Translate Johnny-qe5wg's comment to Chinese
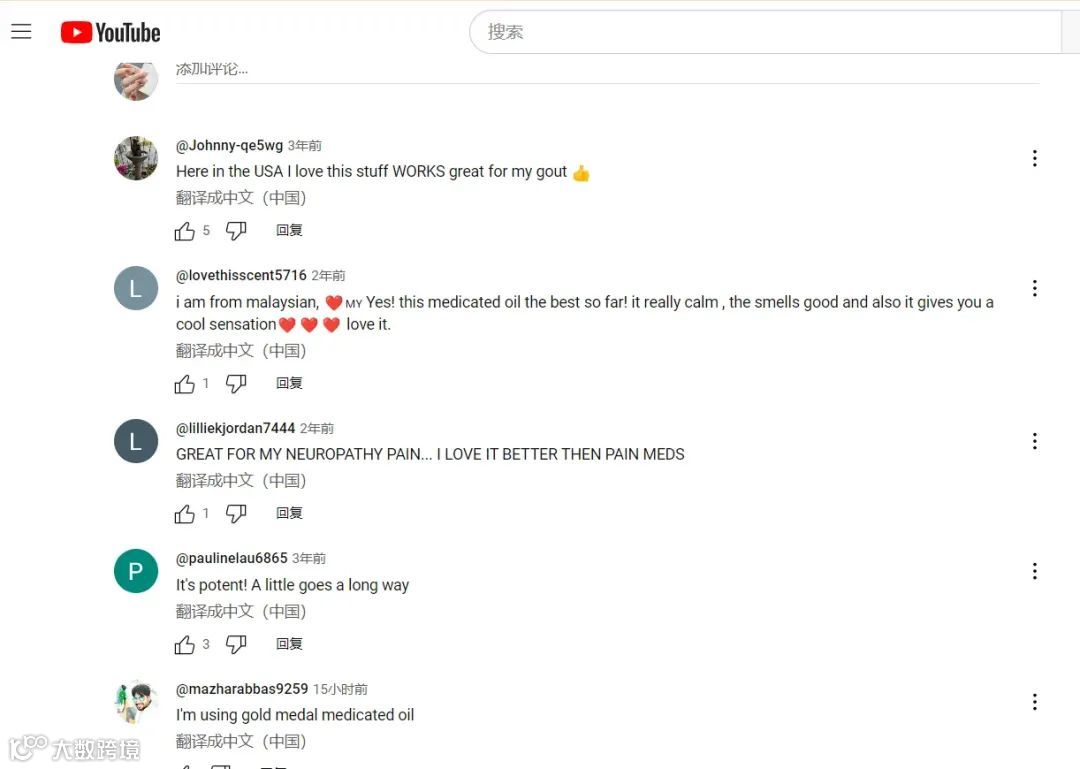The width and height of the screenshot is (1080, 769). pyautogui.click(x=241, y=198)
